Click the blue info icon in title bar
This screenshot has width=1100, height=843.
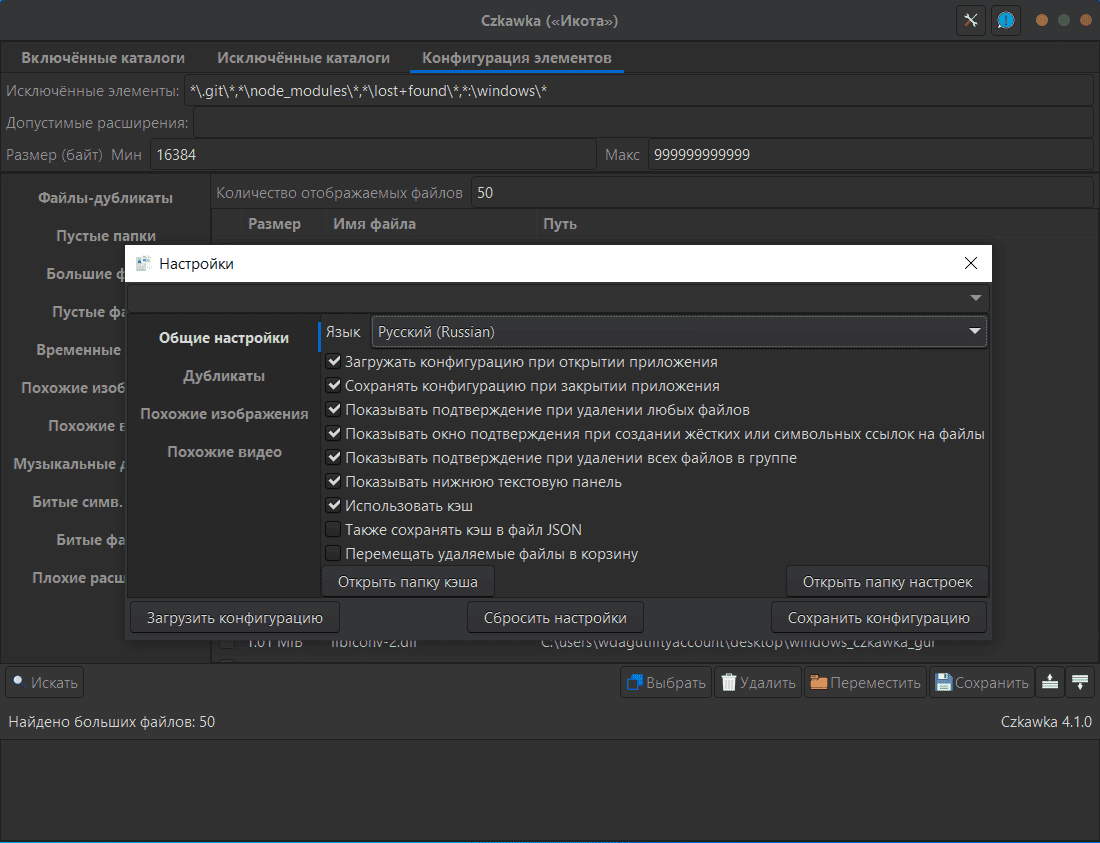[x=1006, y=20]
